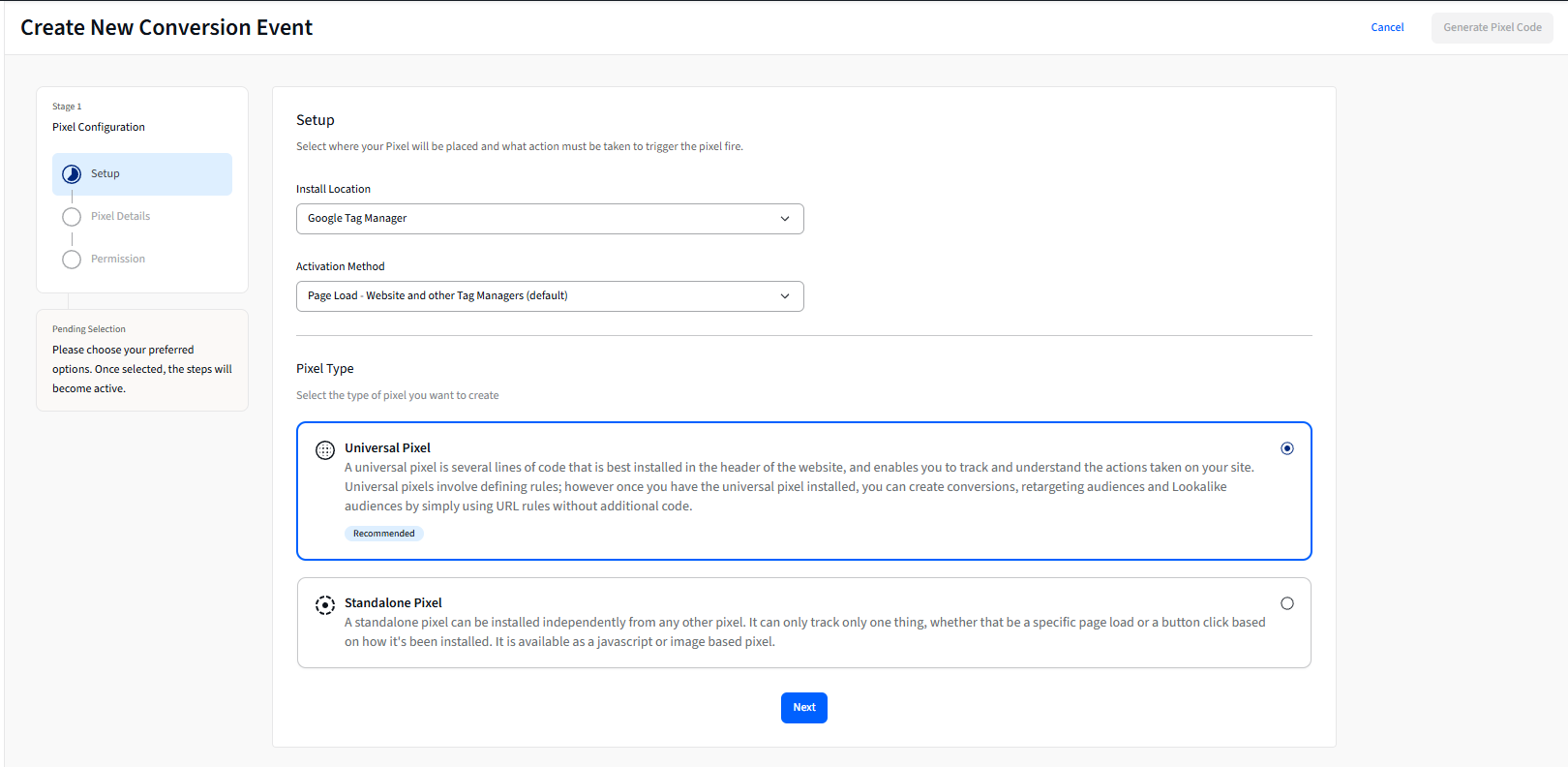1568x767 pixels.
Task: Click the Activation Method chevron arrow
Action: click(785, 296)
